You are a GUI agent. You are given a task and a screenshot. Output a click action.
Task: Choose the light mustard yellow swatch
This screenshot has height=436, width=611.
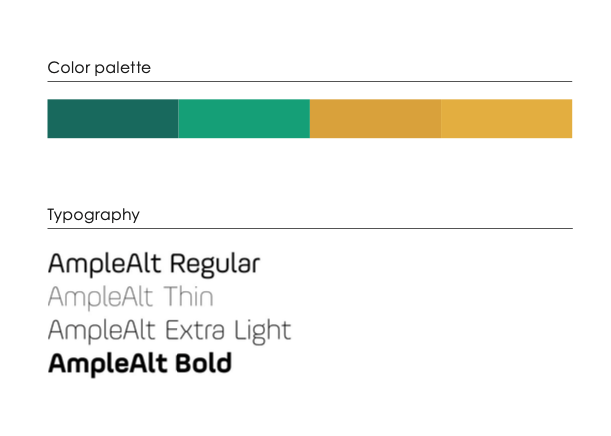[506, 118]
